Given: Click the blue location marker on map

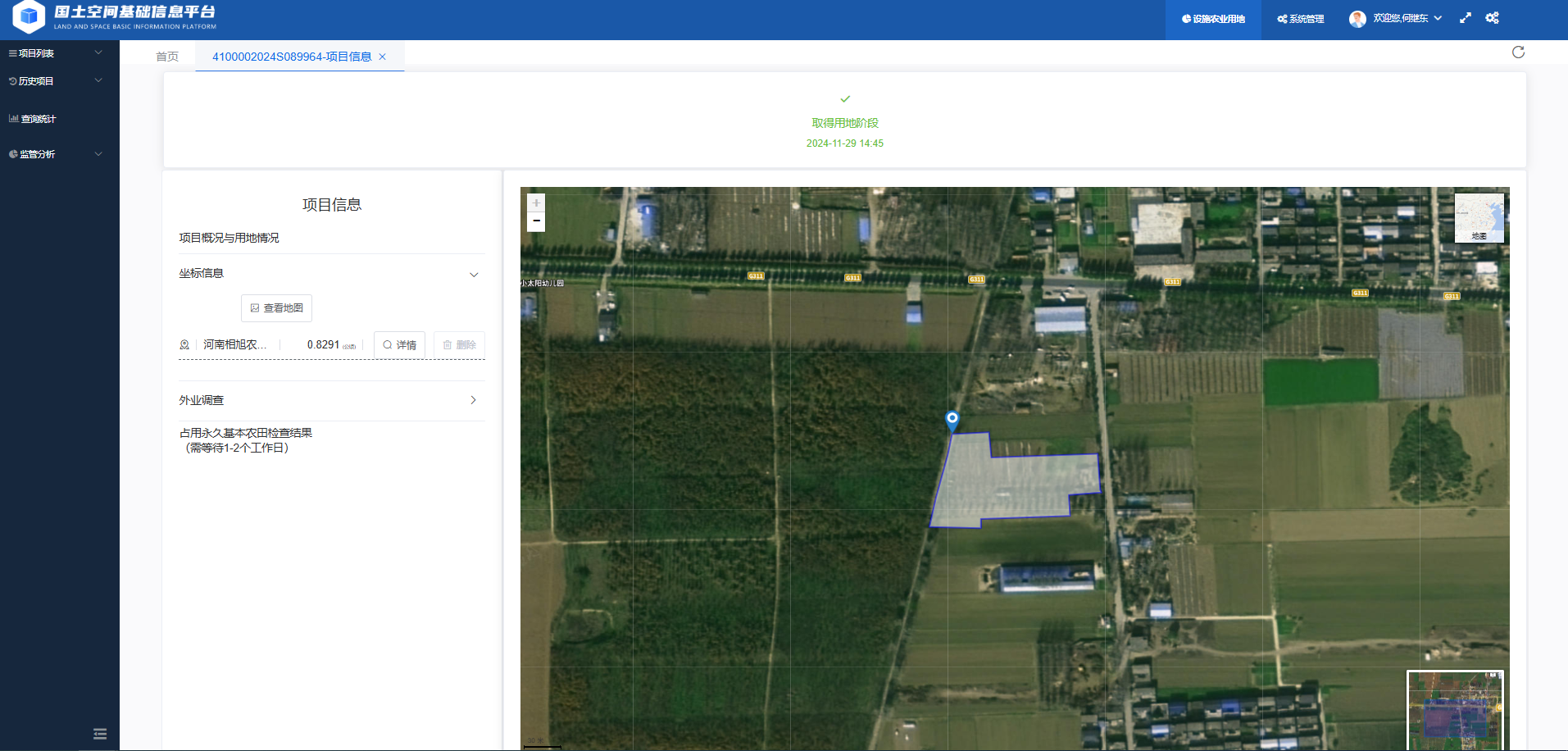Looking at the screenshot, I should click(952, 419).
